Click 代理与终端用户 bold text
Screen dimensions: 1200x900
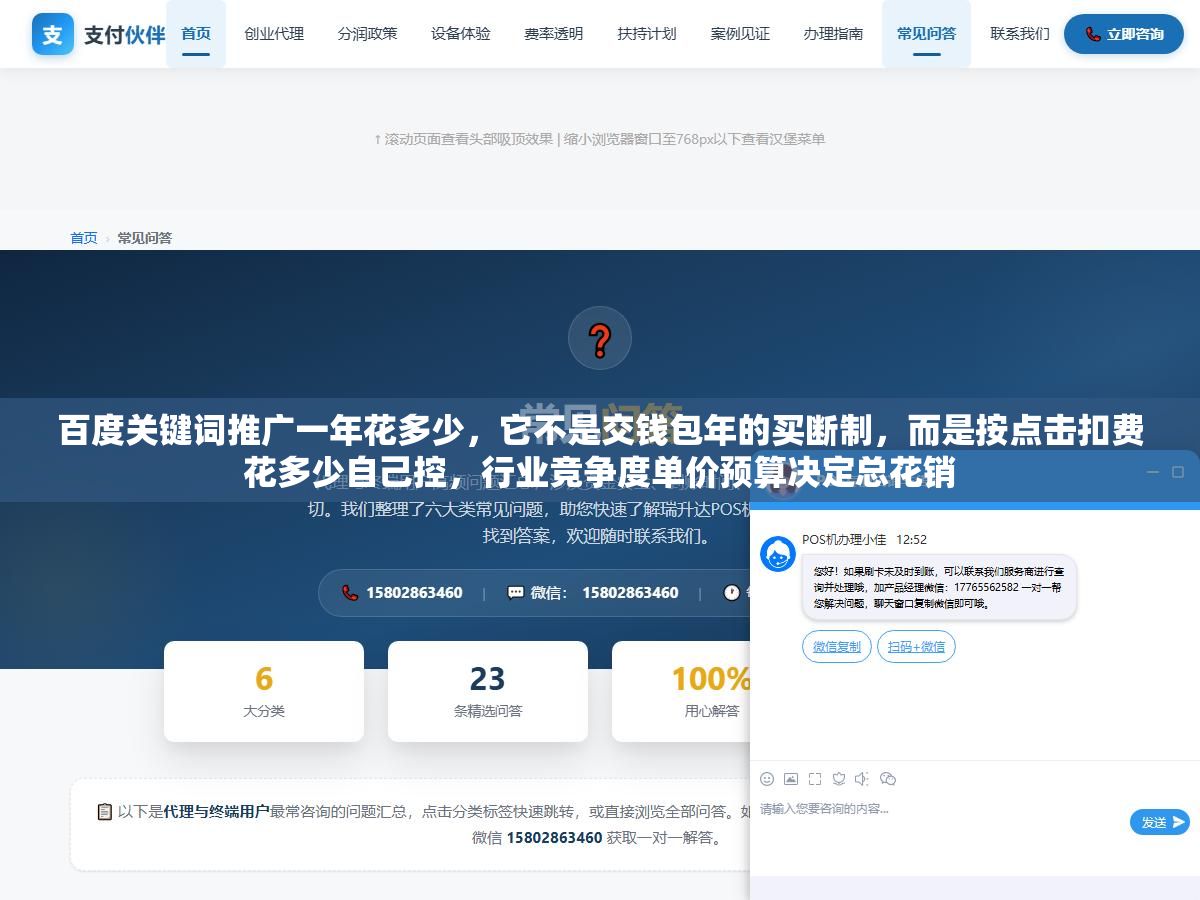coord(217,811)
